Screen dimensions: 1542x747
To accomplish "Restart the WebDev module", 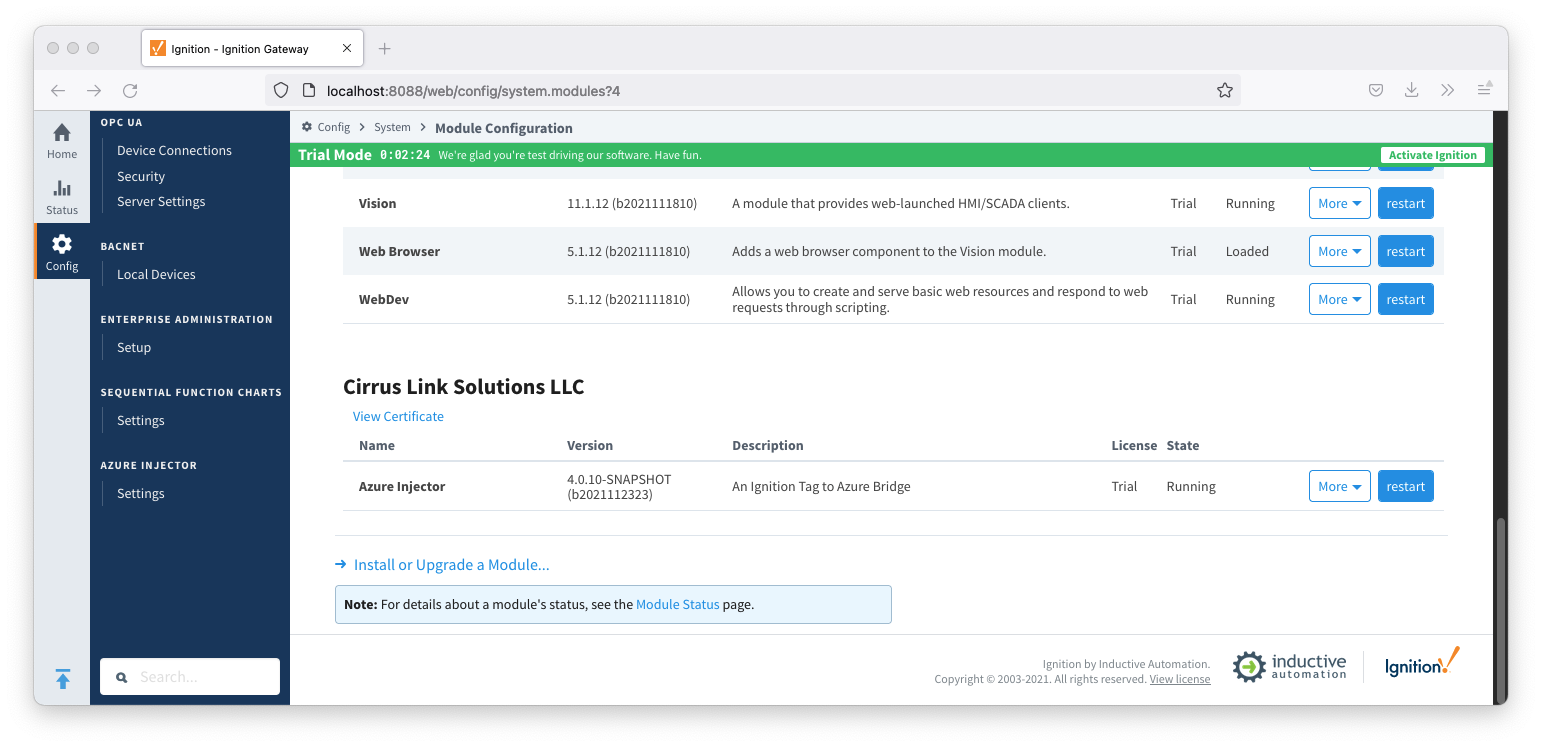I will click(1405, 299).
